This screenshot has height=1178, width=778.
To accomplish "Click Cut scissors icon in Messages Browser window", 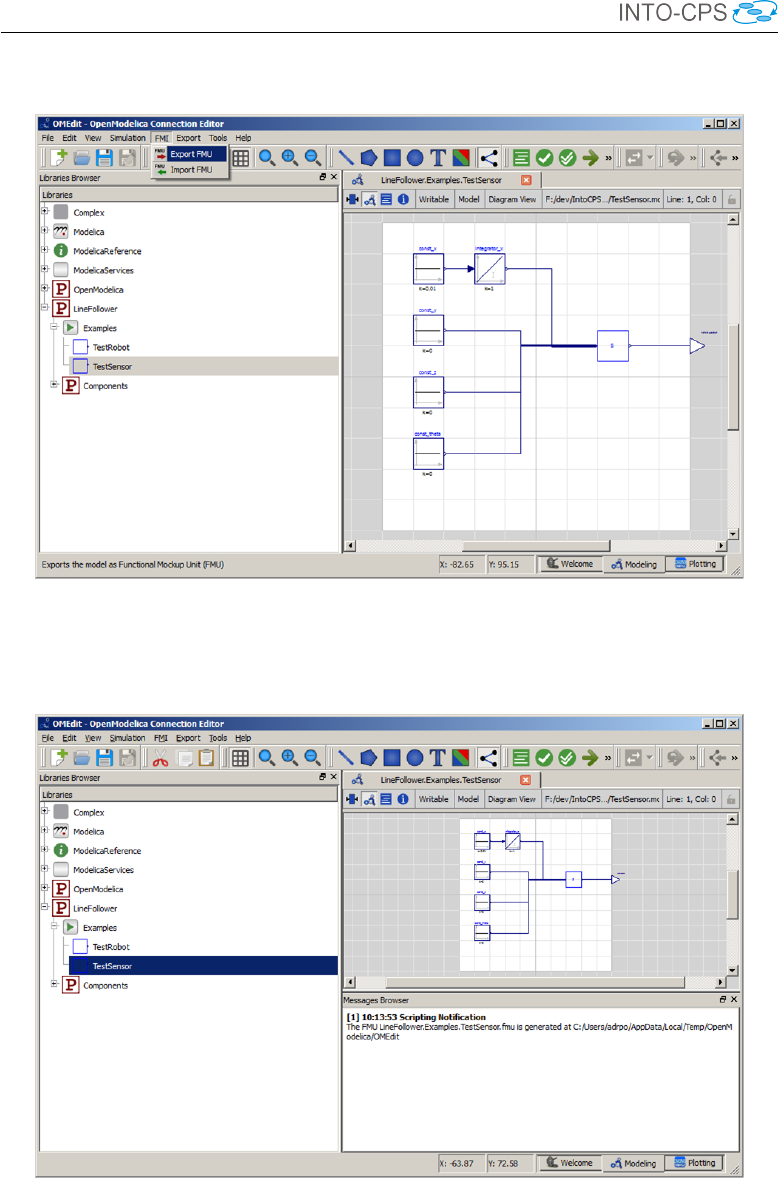I will coord(160,758).
